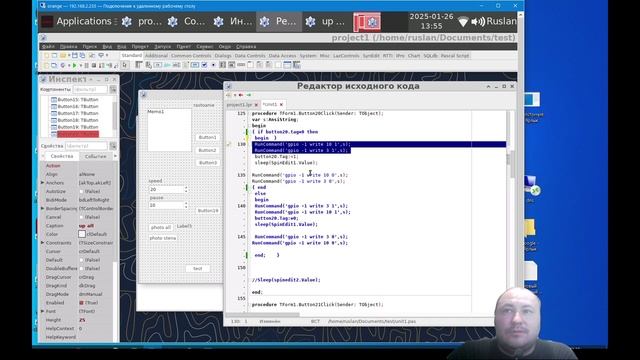The image size is (640, 360).
Task: Pick TMainMenu component from the palette
Action: (139, 65)
